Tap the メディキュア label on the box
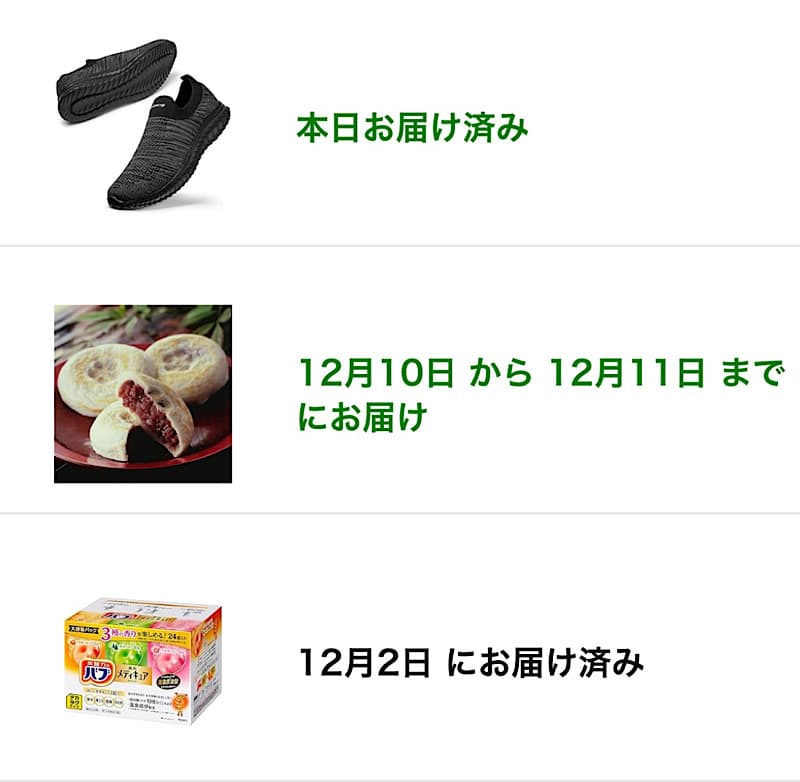Screen dimensions: 800x782 134,676
